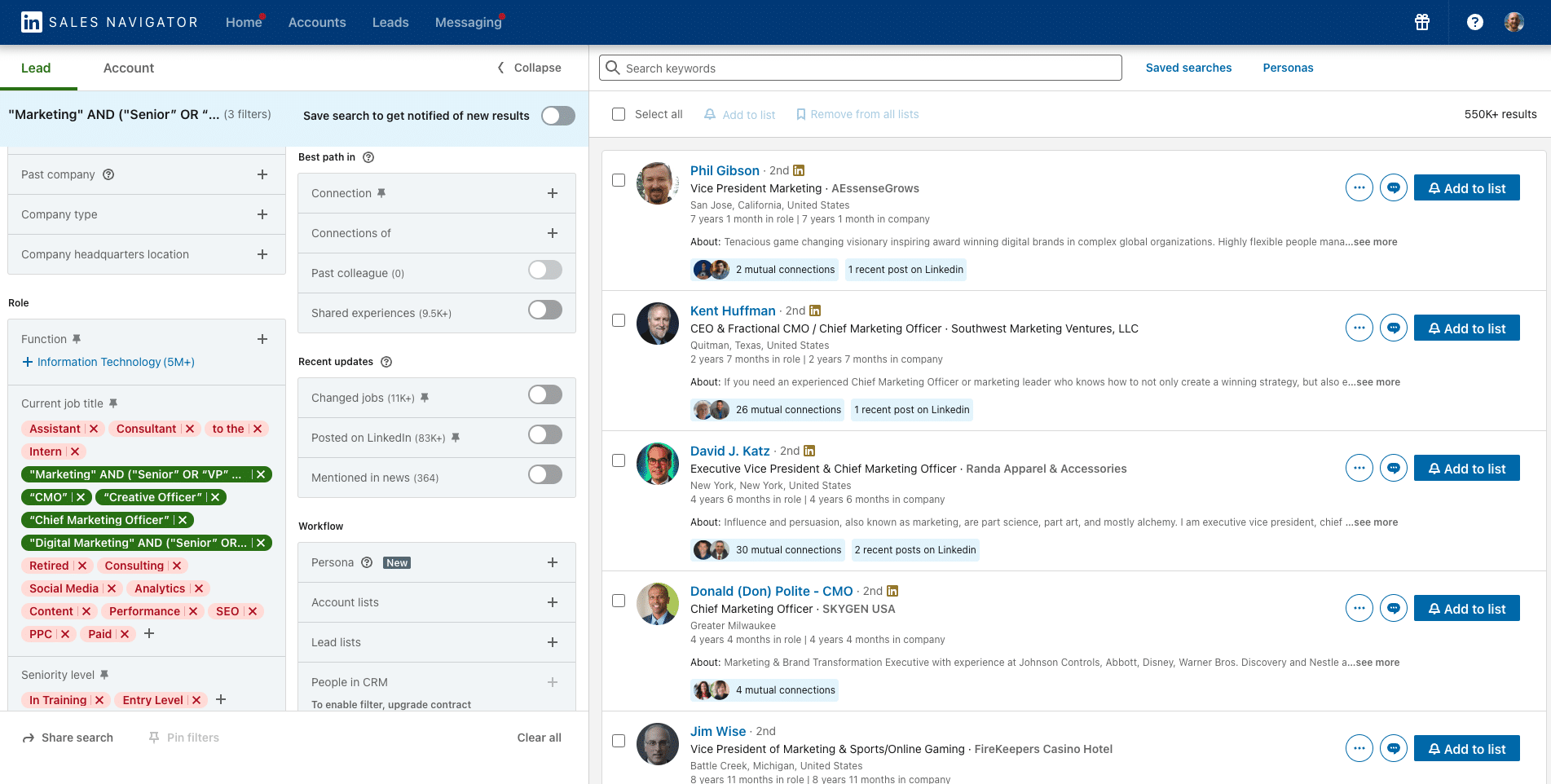Click the Past company help icon

coord(108,174)
